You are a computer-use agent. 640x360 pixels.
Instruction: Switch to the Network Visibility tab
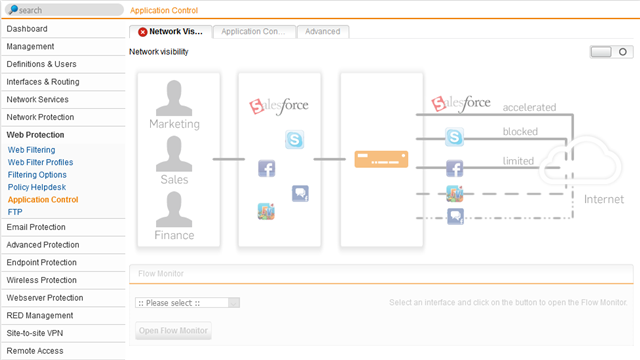[x=171, y=32]
